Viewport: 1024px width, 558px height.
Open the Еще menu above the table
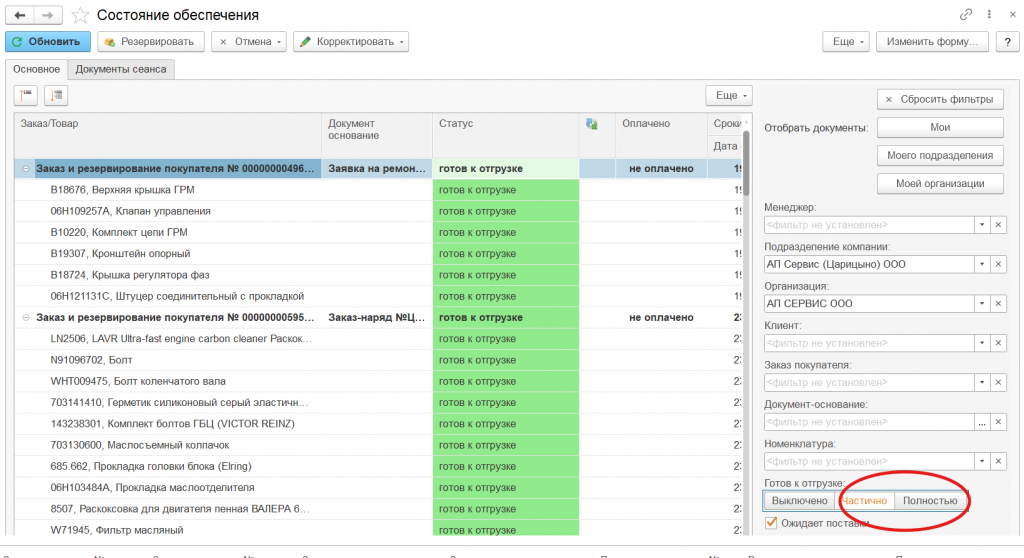click(728, 95)
